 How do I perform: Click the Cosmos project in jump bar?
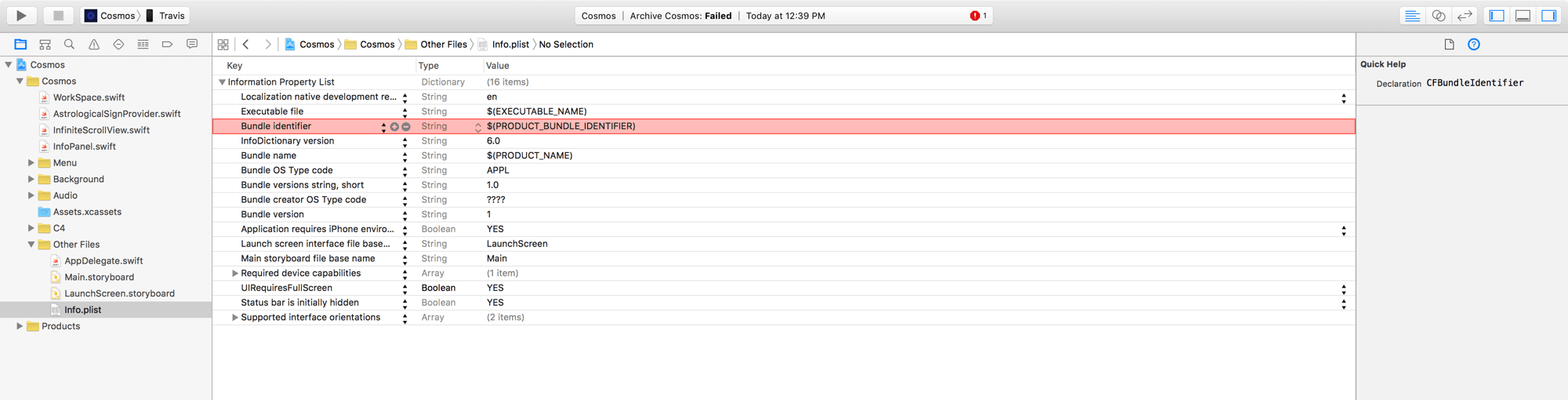tap(309, 45)
